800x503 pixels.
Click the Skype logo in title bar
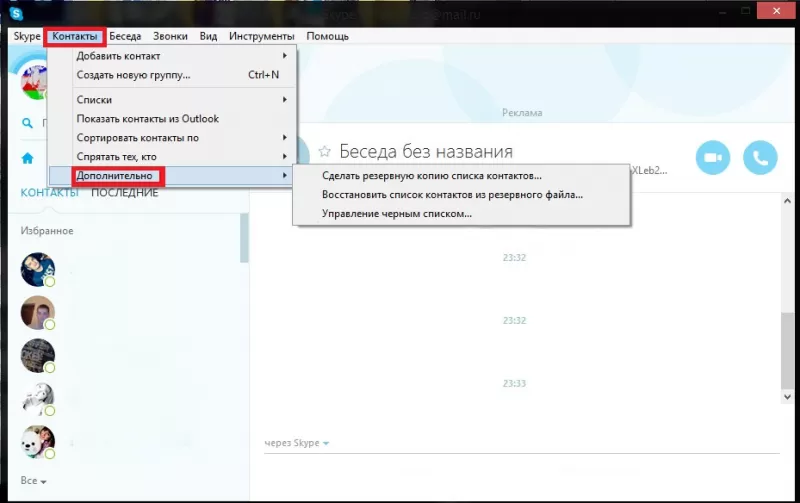click(16, 14)
